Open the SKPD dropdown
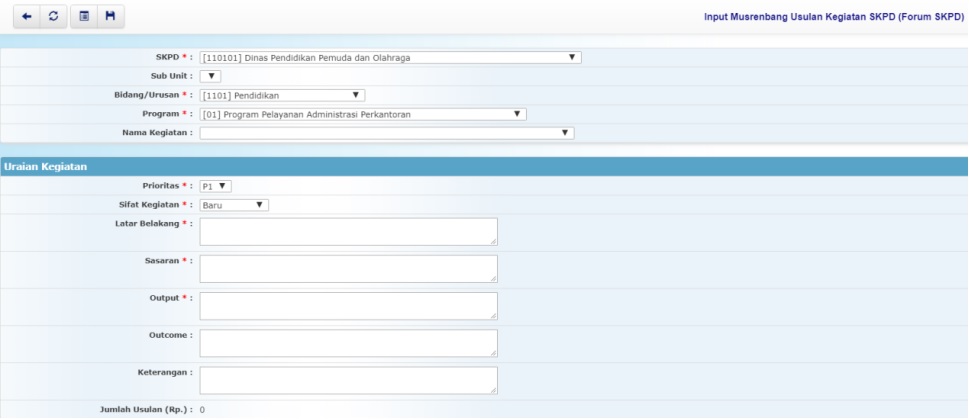This screenshot has width=969, height=419. (390, 58)
